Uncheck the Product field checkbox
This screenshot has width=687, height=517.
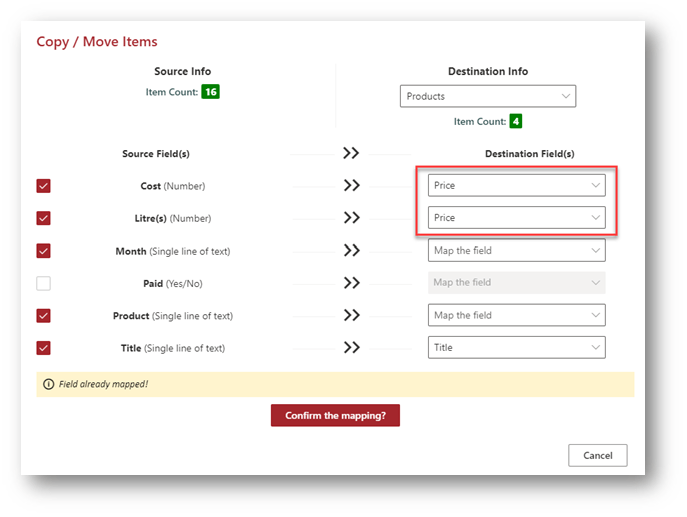pos(43,316)
